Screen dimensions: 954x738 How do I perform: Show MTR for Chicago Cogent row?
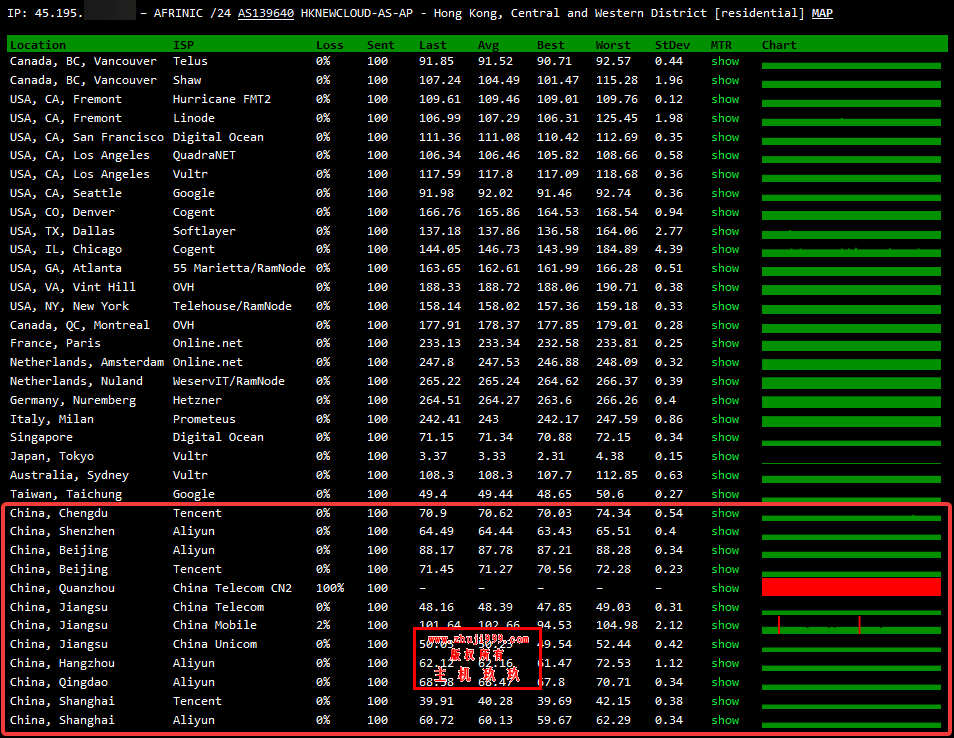(x=725, y=249)
